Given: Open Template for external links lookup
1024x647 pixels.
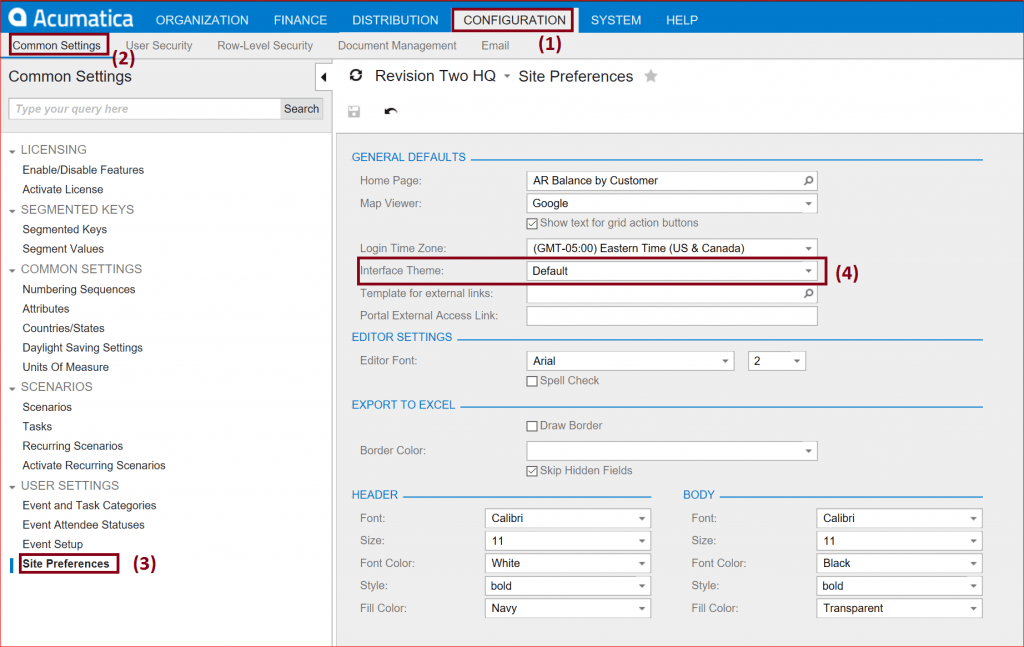Looking at the screenshot, I should click(x=808, y=294).
